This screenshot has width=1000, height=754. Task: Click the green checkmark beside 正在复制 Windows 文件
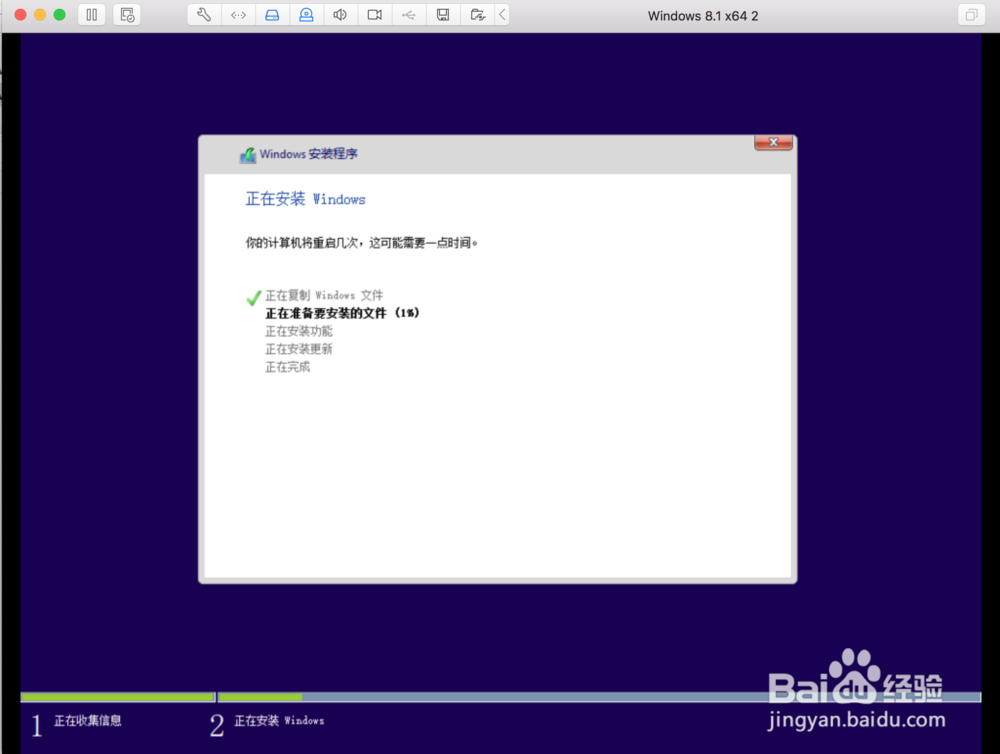(253, 297)
